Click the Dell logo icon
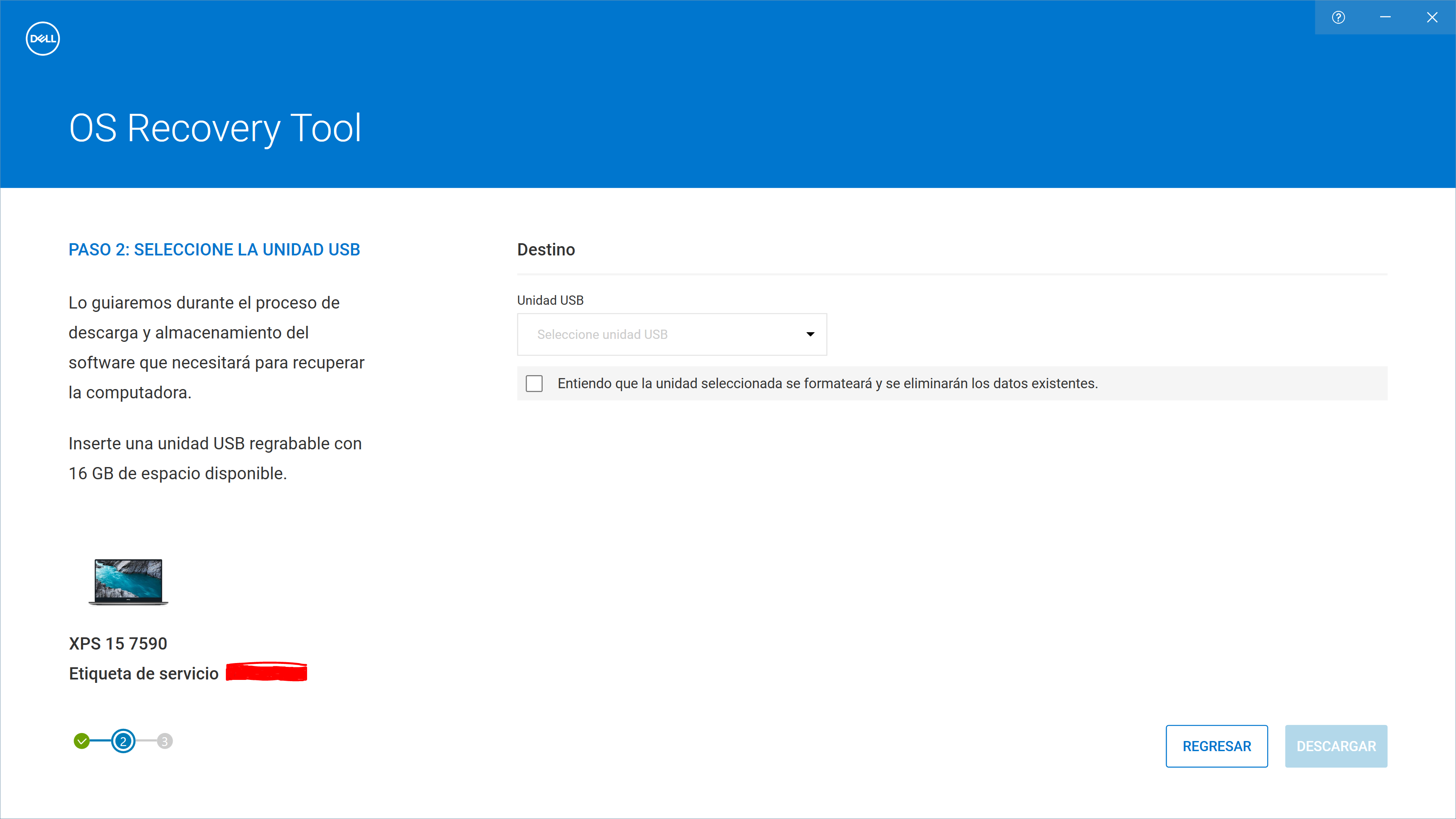This screenshot has height=819, width=1456. [43, 38]
